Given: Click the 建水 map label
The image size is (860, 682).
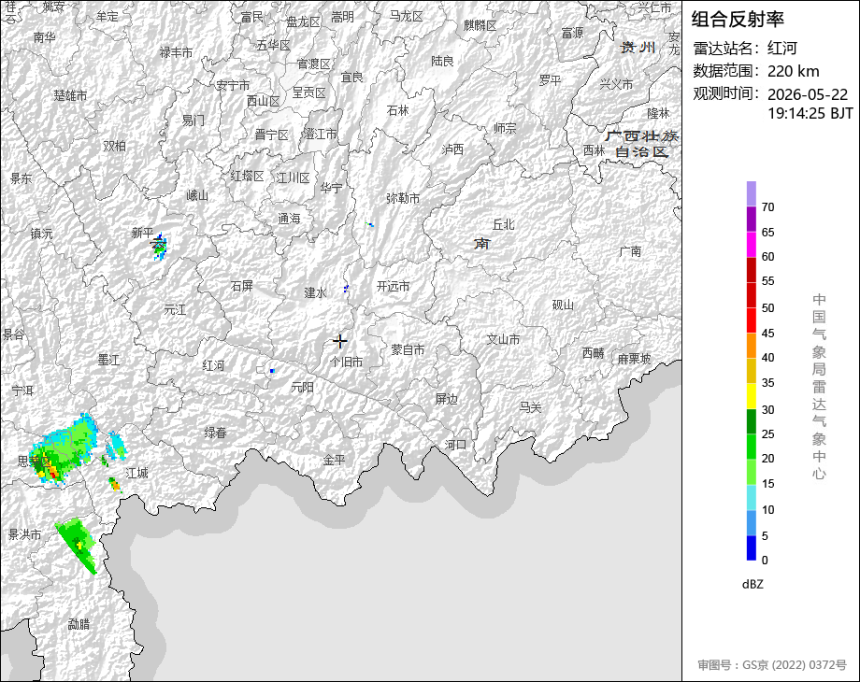Looking at the screenshot, I should tap(315, 293).
